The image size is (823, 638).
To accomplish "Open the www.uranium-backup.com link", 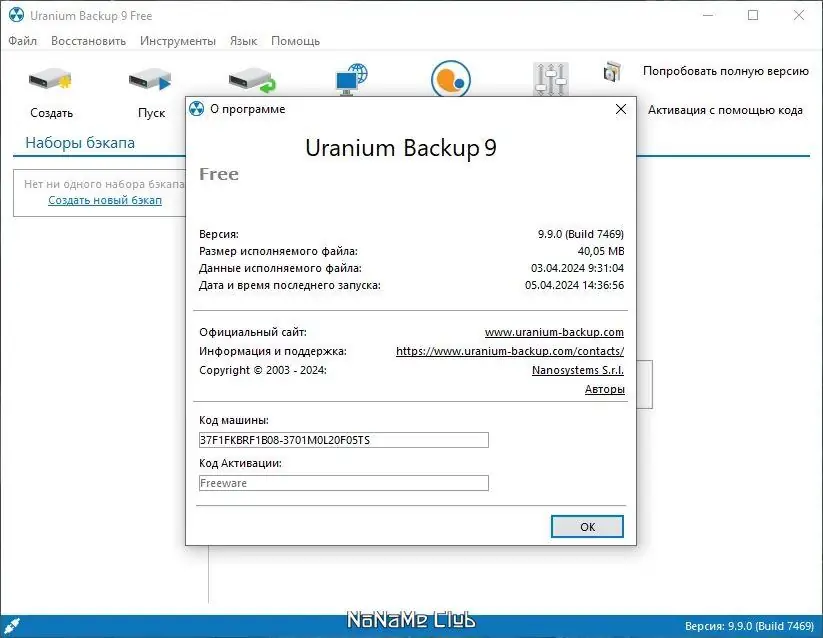I will click(554, 332).
